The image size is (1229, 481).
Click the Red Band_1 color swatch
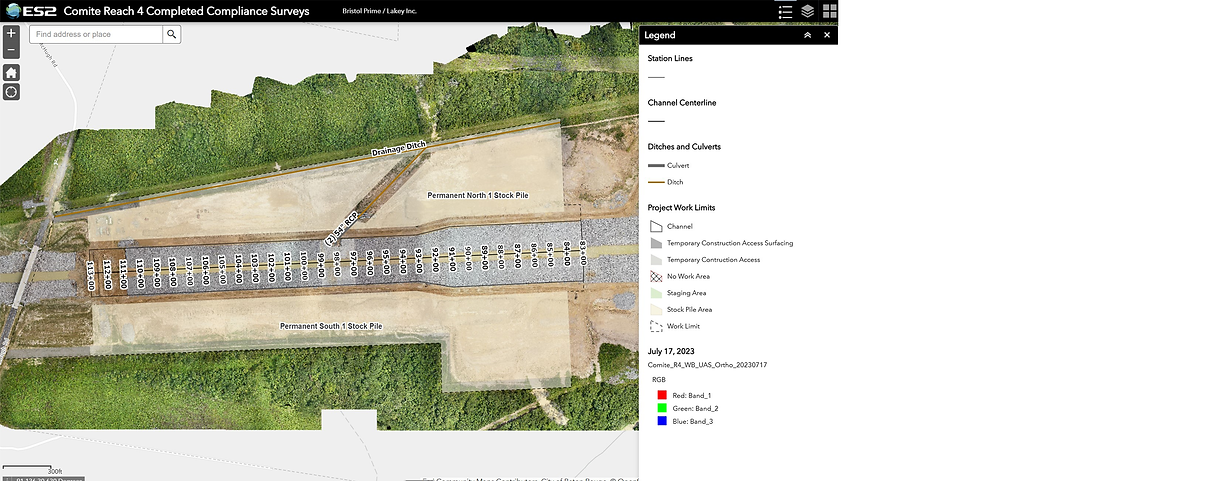[x=662, y=396]
